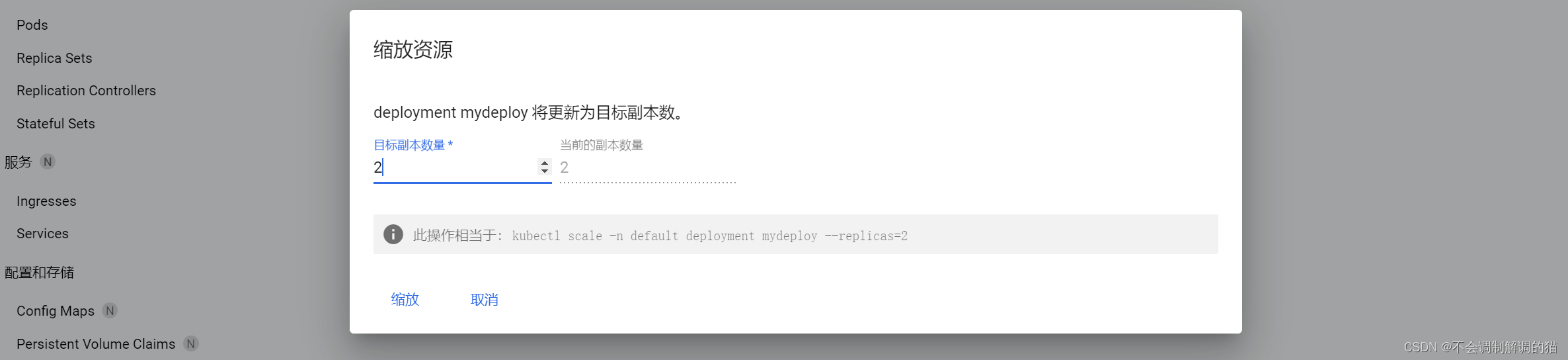Go to Persistent Volume Claims

pos(96,344)
